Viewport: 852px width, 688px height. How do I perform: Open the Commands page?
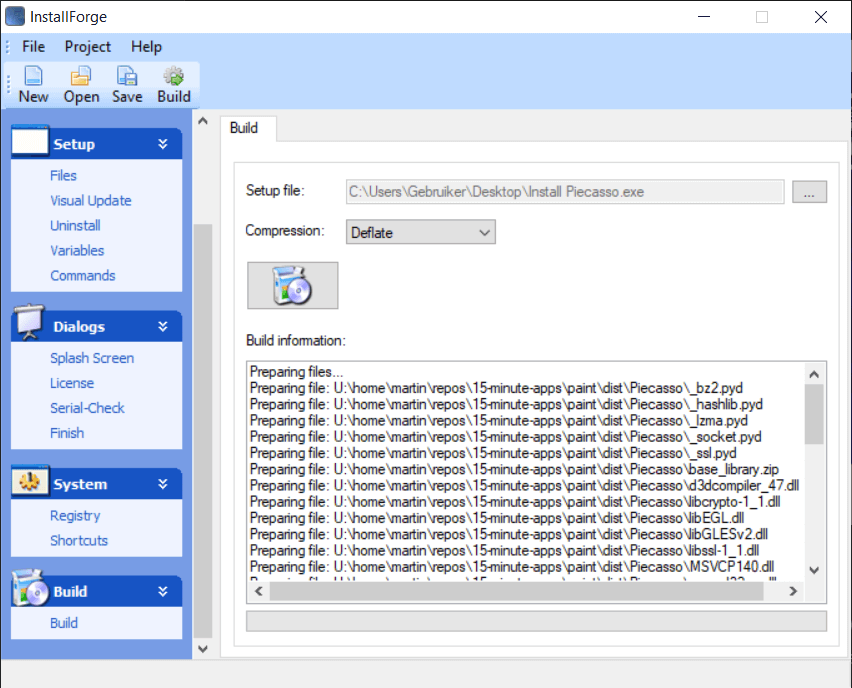click(83, 276)
